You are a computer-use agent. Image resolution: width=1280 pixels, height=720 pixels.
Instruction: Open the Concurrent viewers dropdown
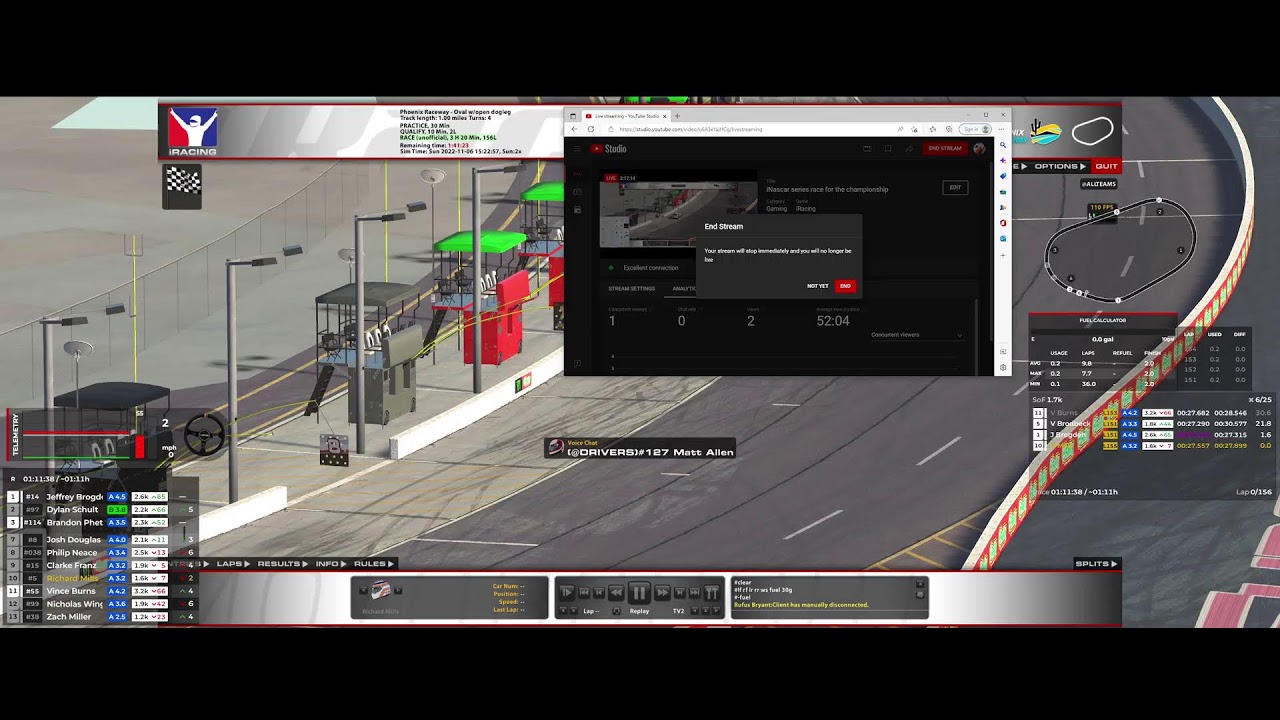[916, 335]
